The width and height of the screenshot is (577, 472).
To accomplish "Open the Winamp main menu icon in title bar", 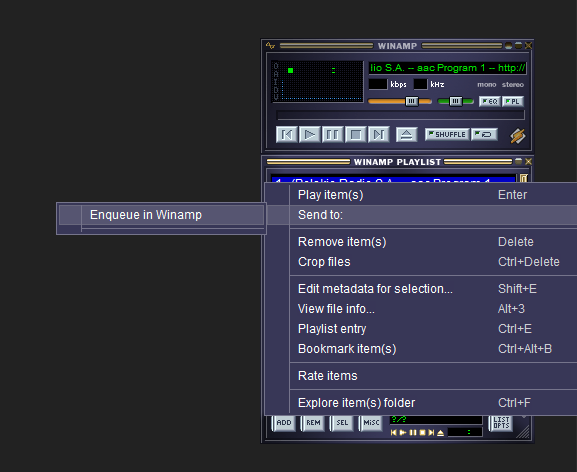I will point(270,46).
